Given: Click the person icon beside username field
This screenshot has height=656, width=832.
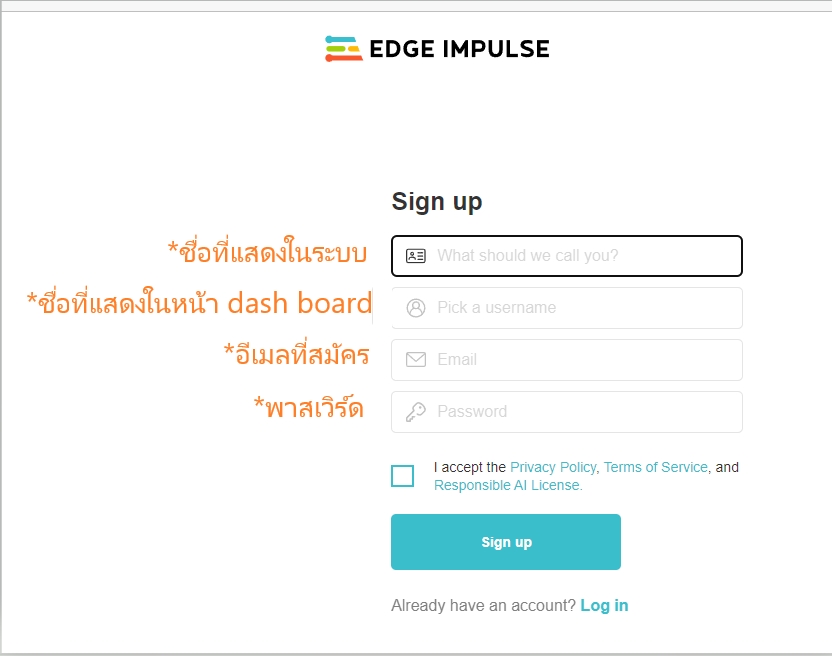Looking at the screenshot, I should [x=416, y=308].
